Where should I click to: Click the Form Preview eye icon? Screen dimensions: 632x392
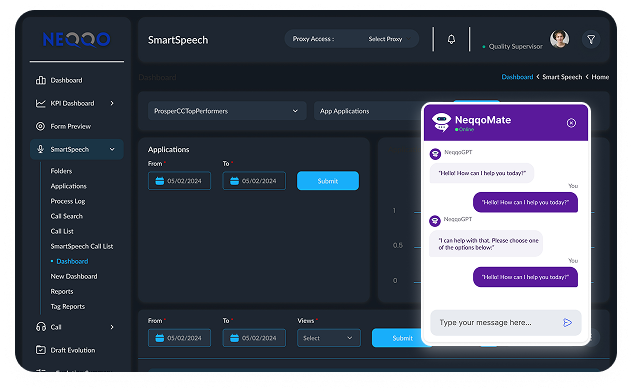pyautogui.click(x=40, y=126)
